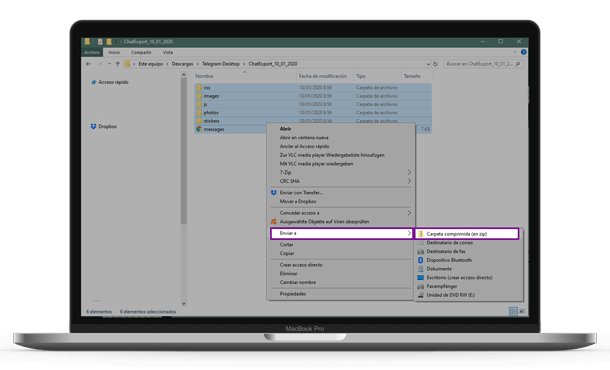Click the magnifier search icon
This screenshot has height=370, width=610.
[x=518, y=64]
